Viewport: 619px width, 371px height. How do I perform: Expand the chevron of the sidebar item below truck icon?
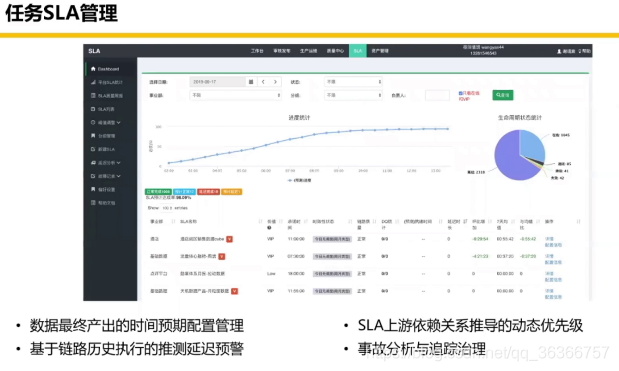[x=118, y=176]
